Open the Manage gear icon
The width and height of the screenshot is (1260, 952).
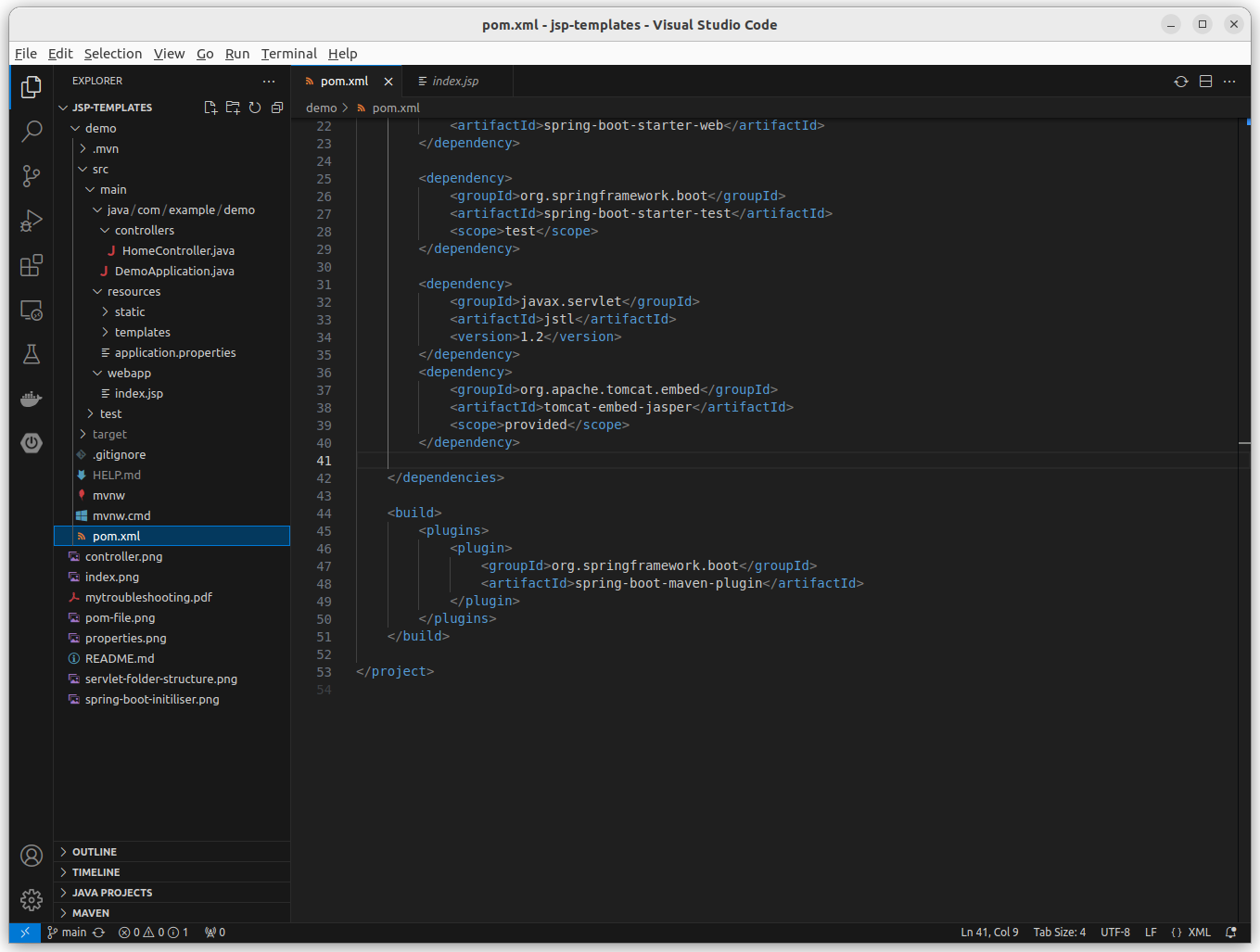(32, 900)
